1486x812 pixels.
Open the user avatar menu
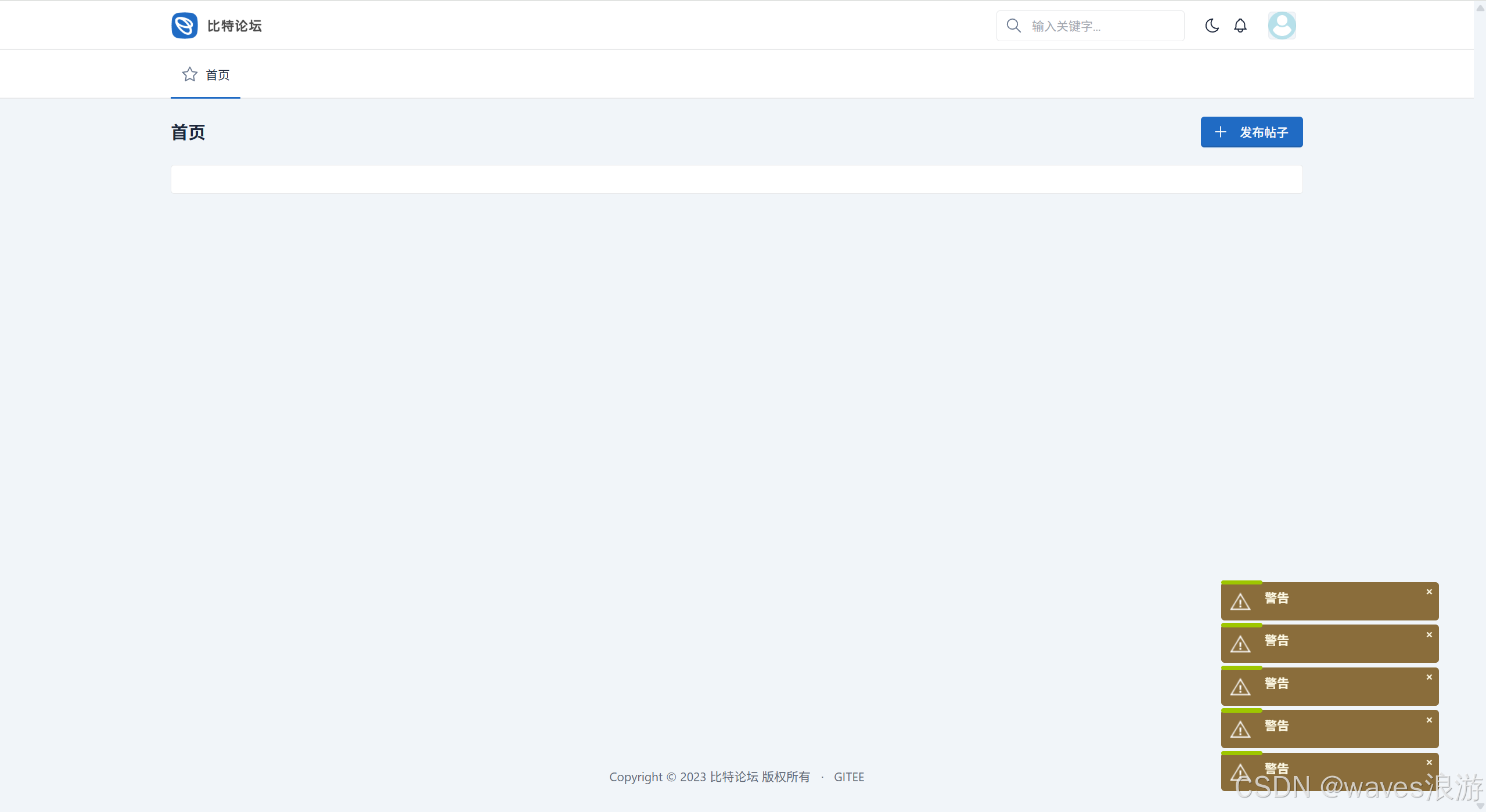click(x=1281, y=26)
